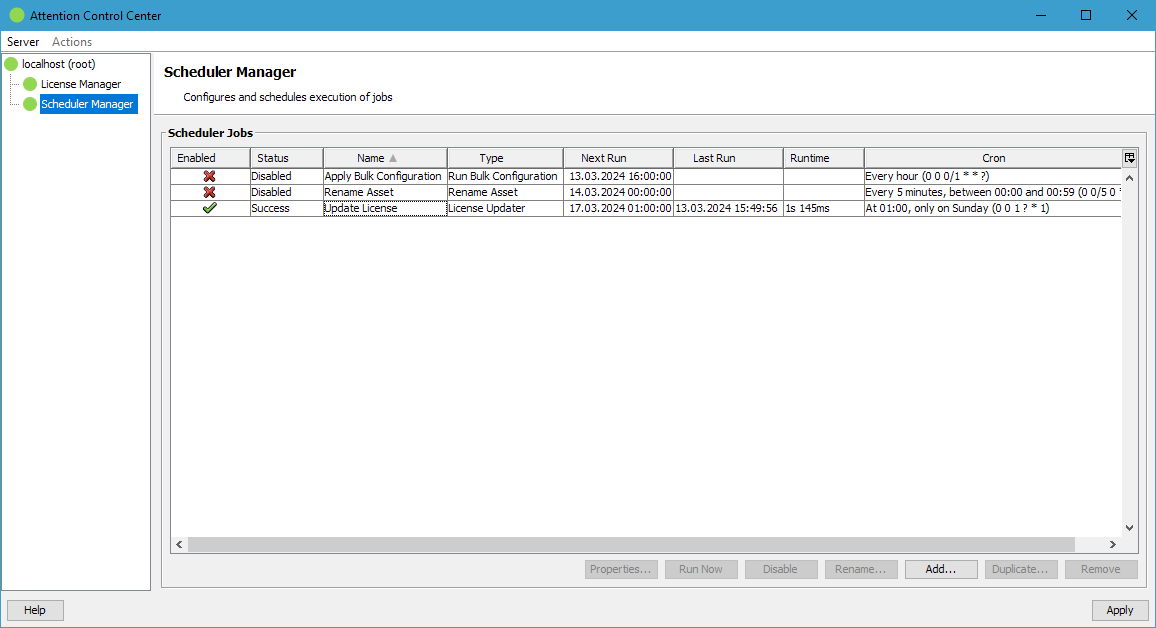Click the Rename... button
The width and height of the screenshot is (1156, 628).
coord(861,569)
